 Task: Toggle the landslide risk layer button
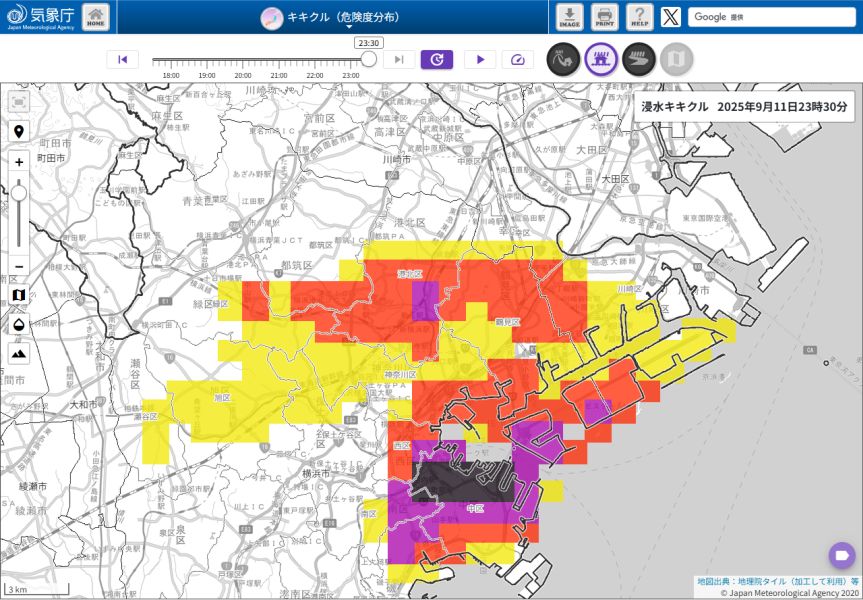point(563,59)
